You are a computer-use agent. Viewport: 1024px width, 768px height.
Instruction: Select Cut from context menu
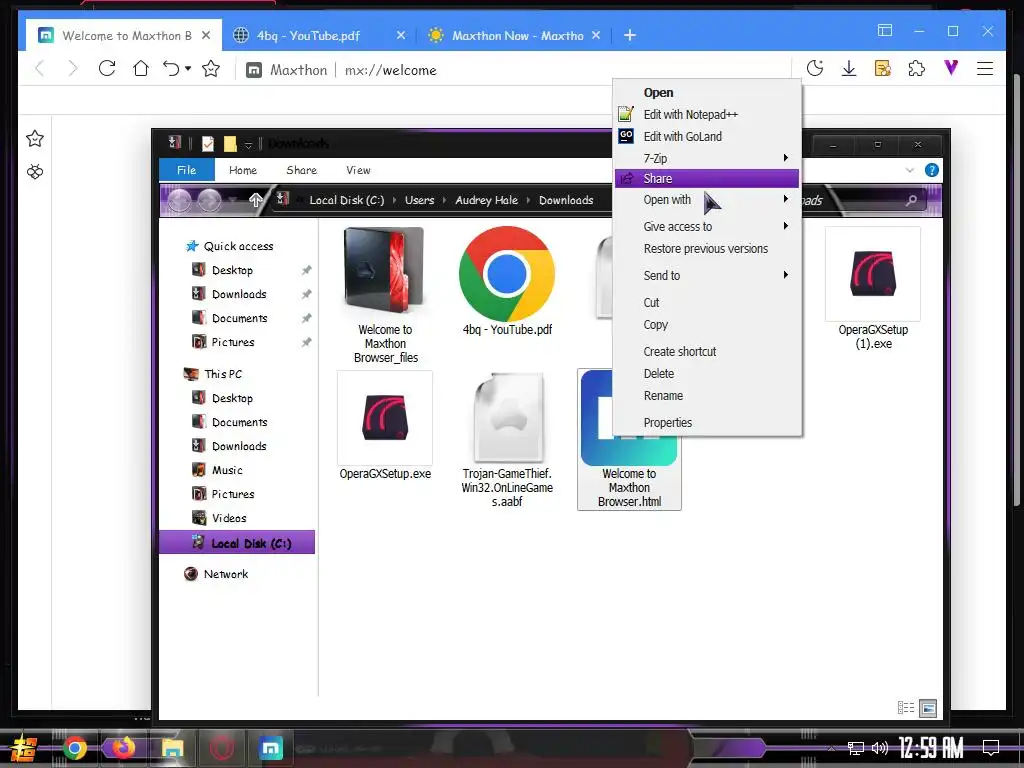point(707,302)
